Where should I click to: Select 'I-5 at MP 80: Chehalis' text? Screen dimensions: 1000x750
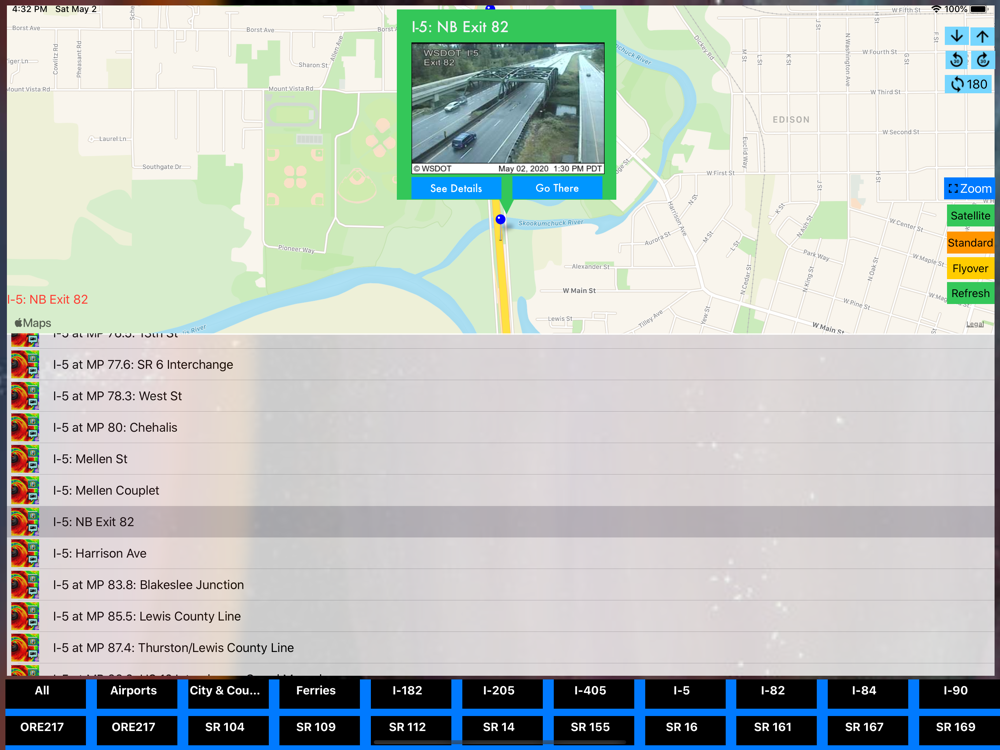tap(115, 427)
